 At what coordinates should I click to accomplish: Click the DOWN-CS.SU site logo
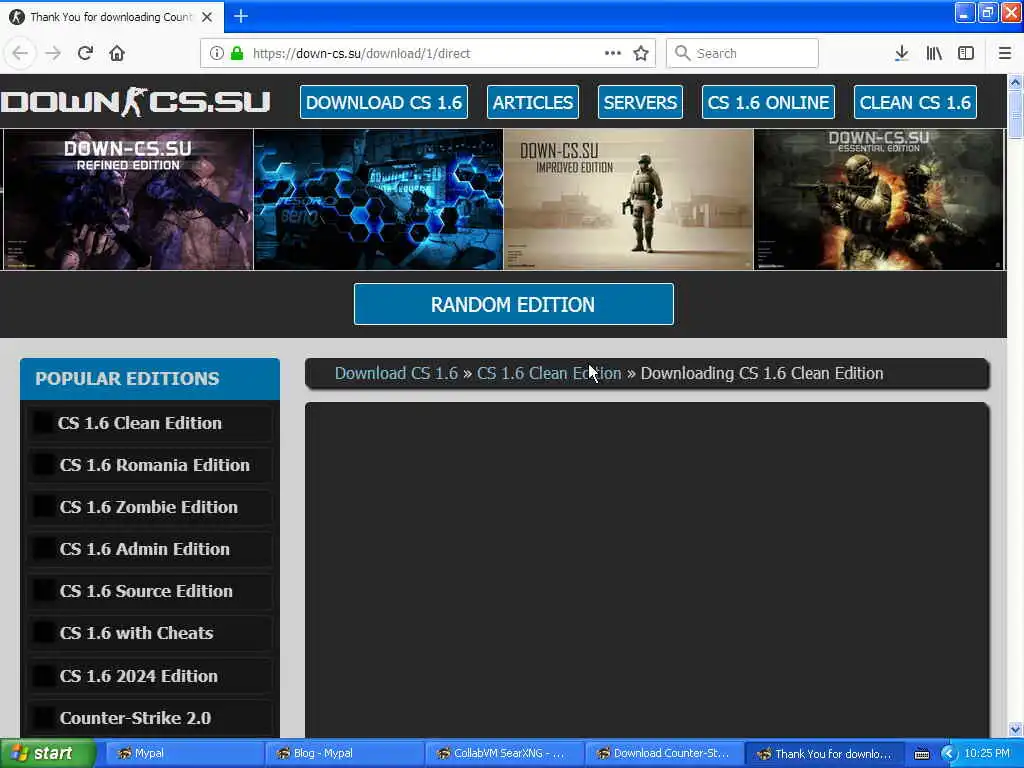pyautogui.click(x=136, y=102)
